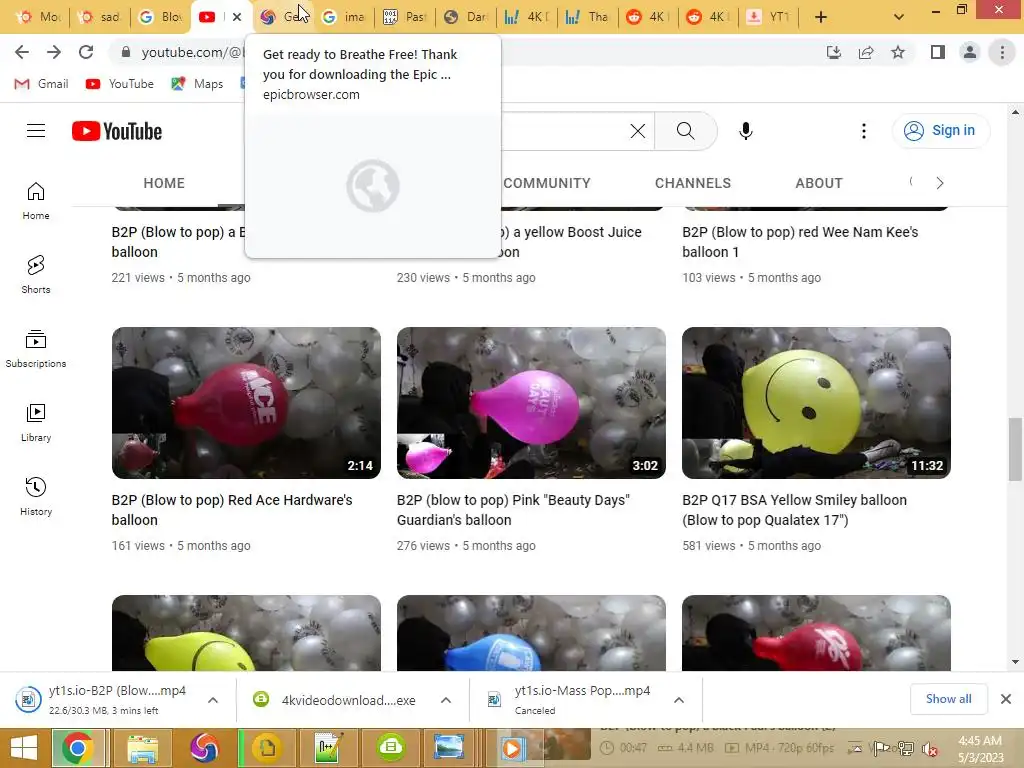The width and height of the screenshot is (1024, 768).
Task: Play the blue balloon video thumbnail
Action: [531, 633]
